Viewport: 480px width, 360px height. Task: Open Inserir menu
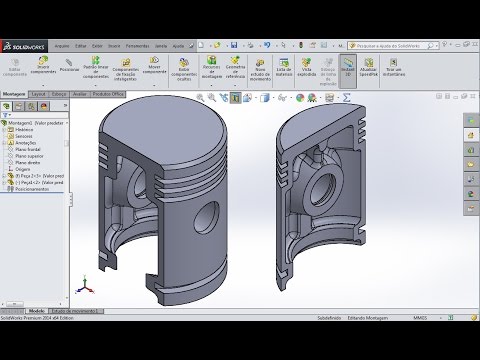[114, 46]
